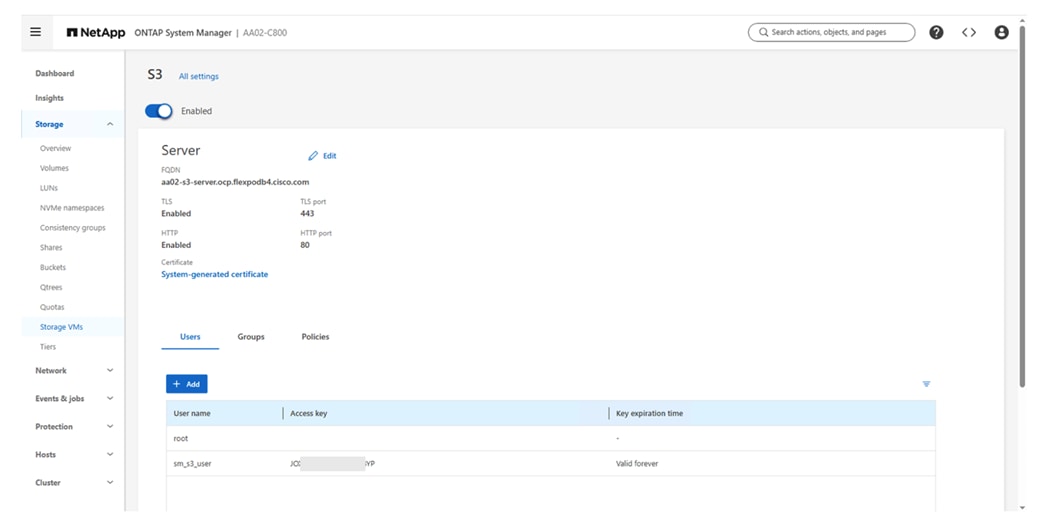The height and width of the screenshot is (526, 1047).
Task: Open the All settings link
Action: click(198, 77)
